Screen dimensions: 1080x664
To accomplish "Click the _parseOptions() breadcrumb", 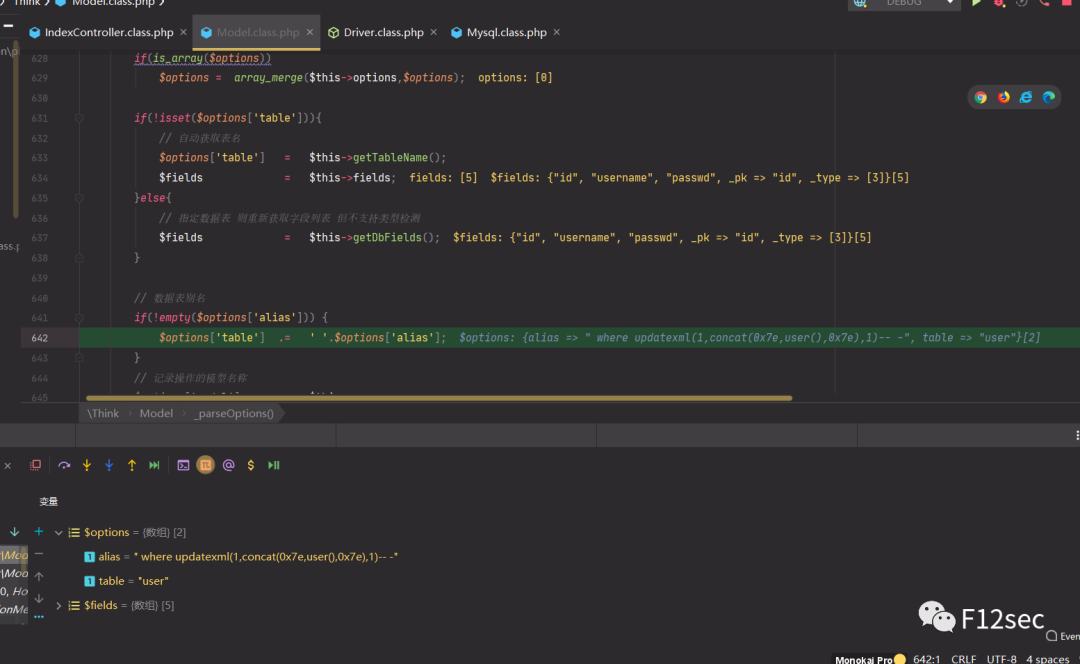I will pos(233,413).
